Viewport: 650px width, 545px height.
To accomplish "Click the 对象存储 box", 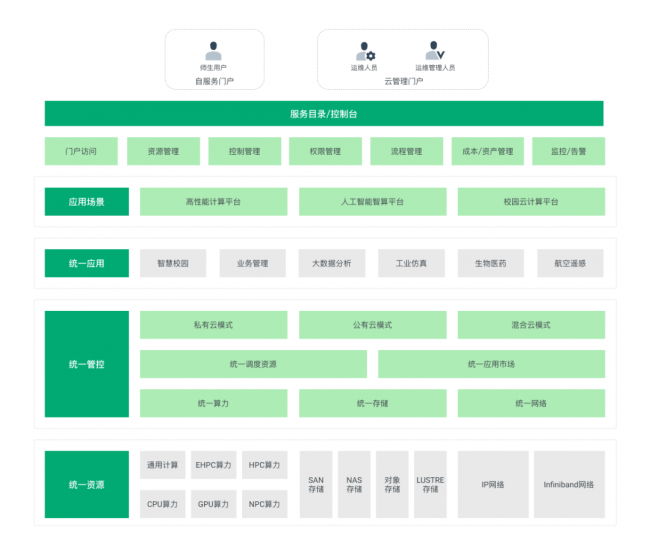I will 392,484.
